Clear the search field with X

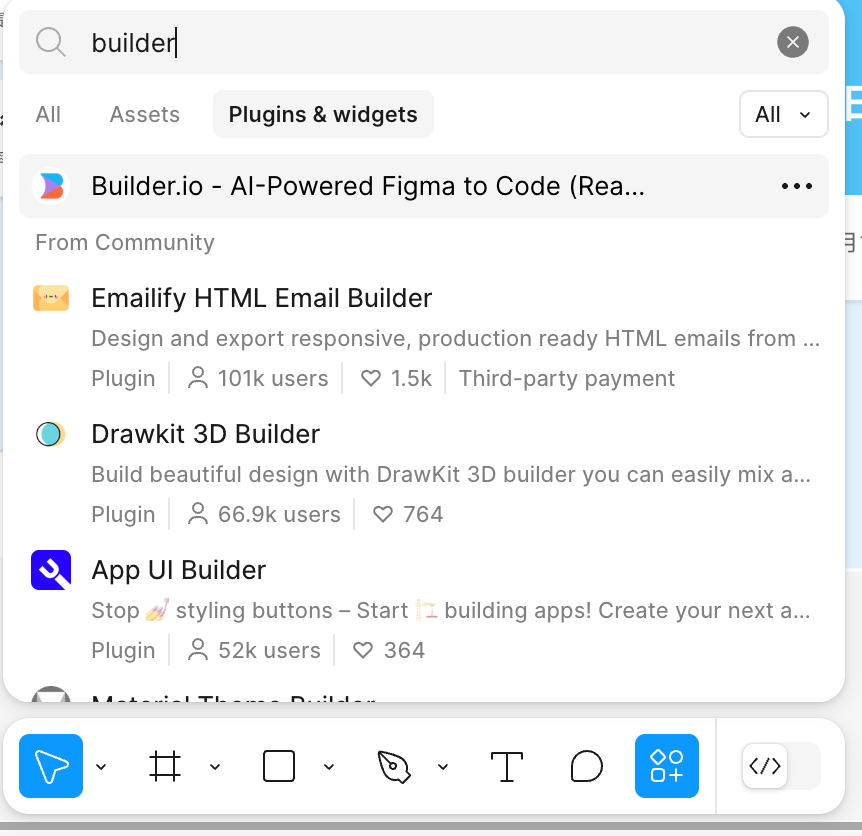[x=793, y=42]
